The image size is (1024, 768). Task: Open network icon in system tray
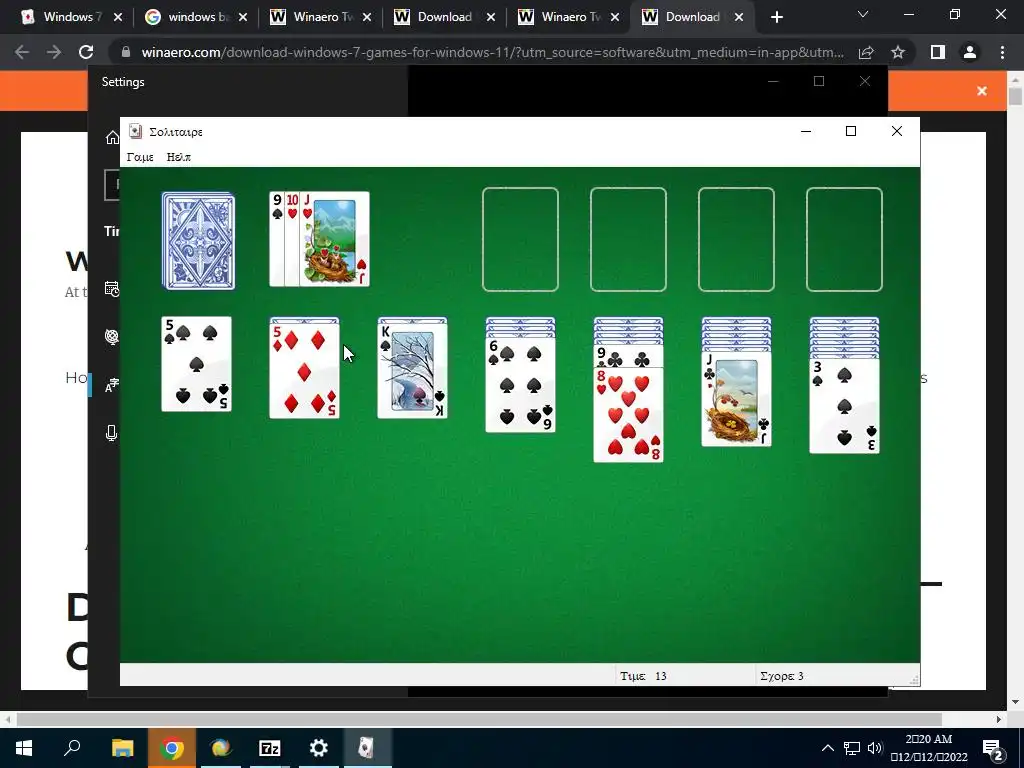[852, 748]
